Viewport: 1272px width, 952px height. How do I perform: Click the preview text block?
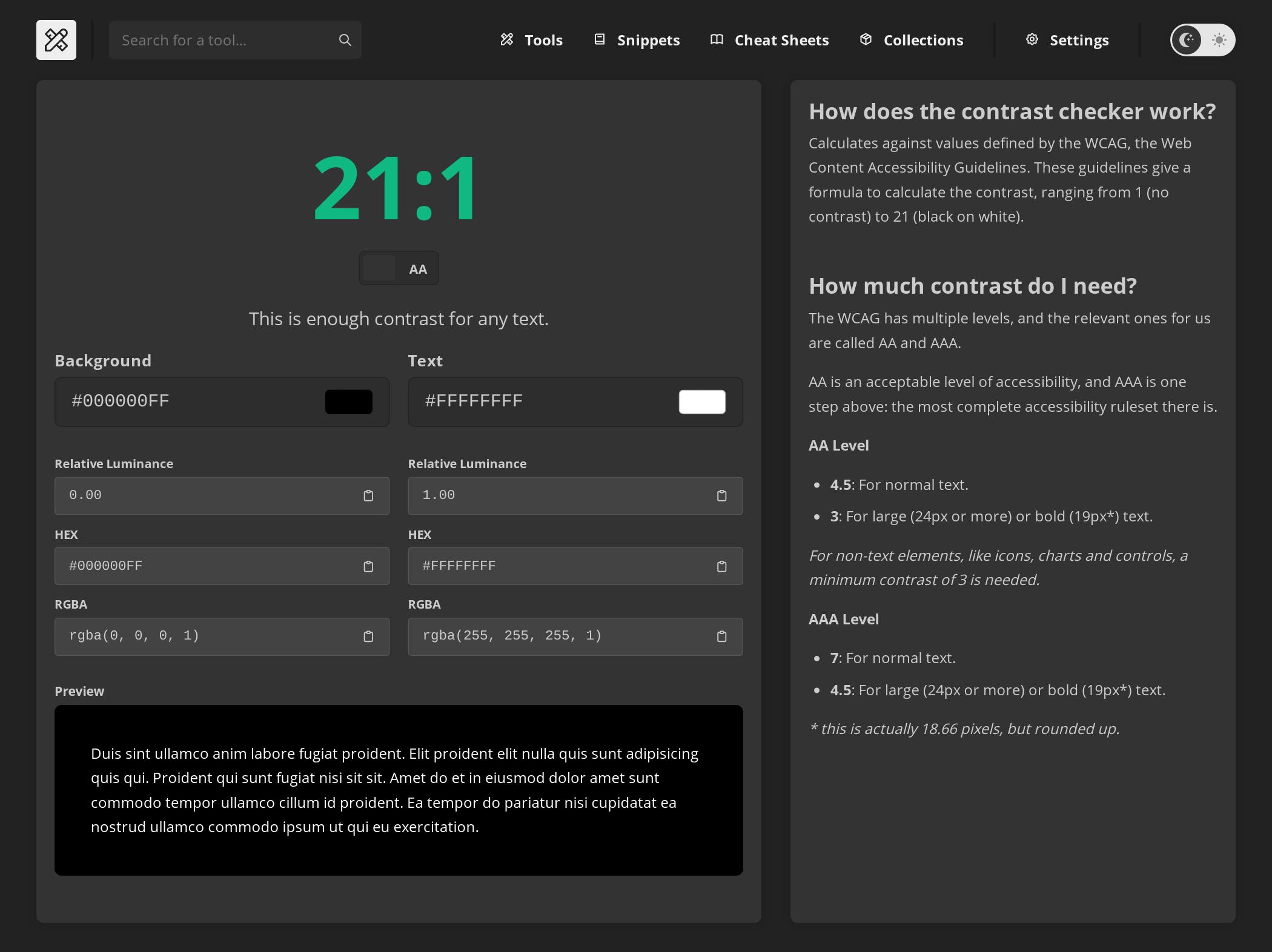pyautogui.click(x=399, y=790)
